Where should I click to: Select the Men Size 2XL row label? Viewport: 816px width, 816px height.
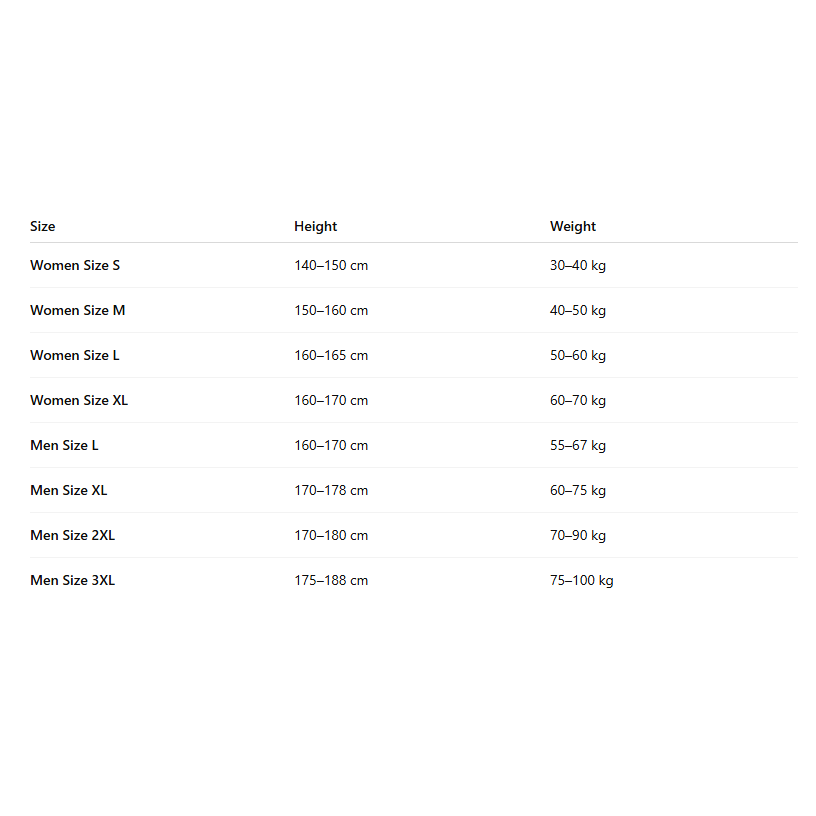pyautogui.click(x=72, y=536)
